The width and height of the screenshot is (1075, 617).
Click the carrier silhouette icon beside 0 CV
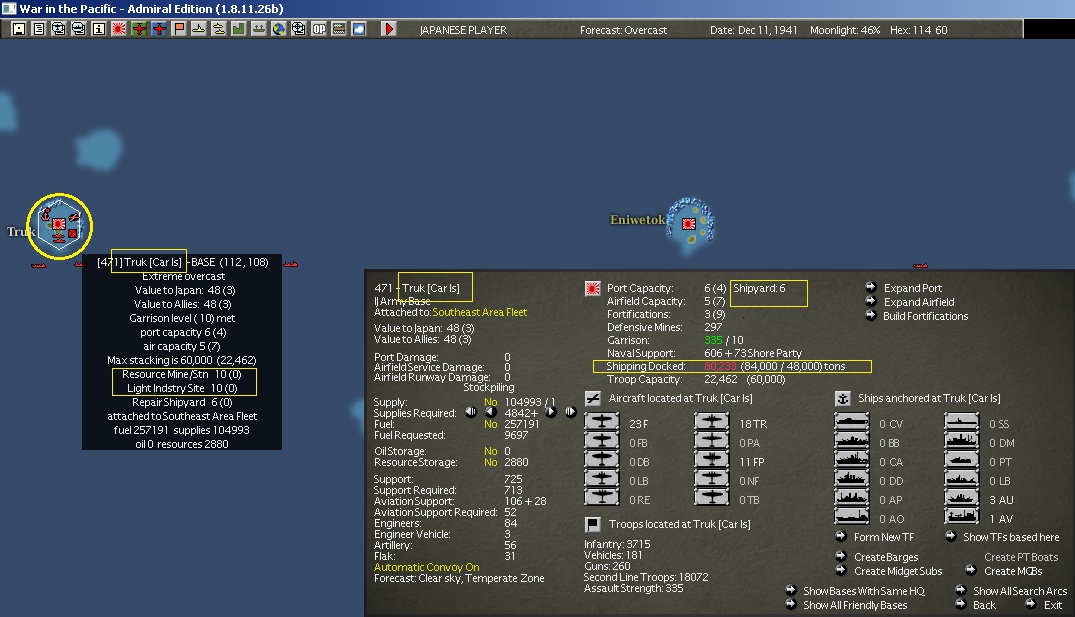(851, 423)
